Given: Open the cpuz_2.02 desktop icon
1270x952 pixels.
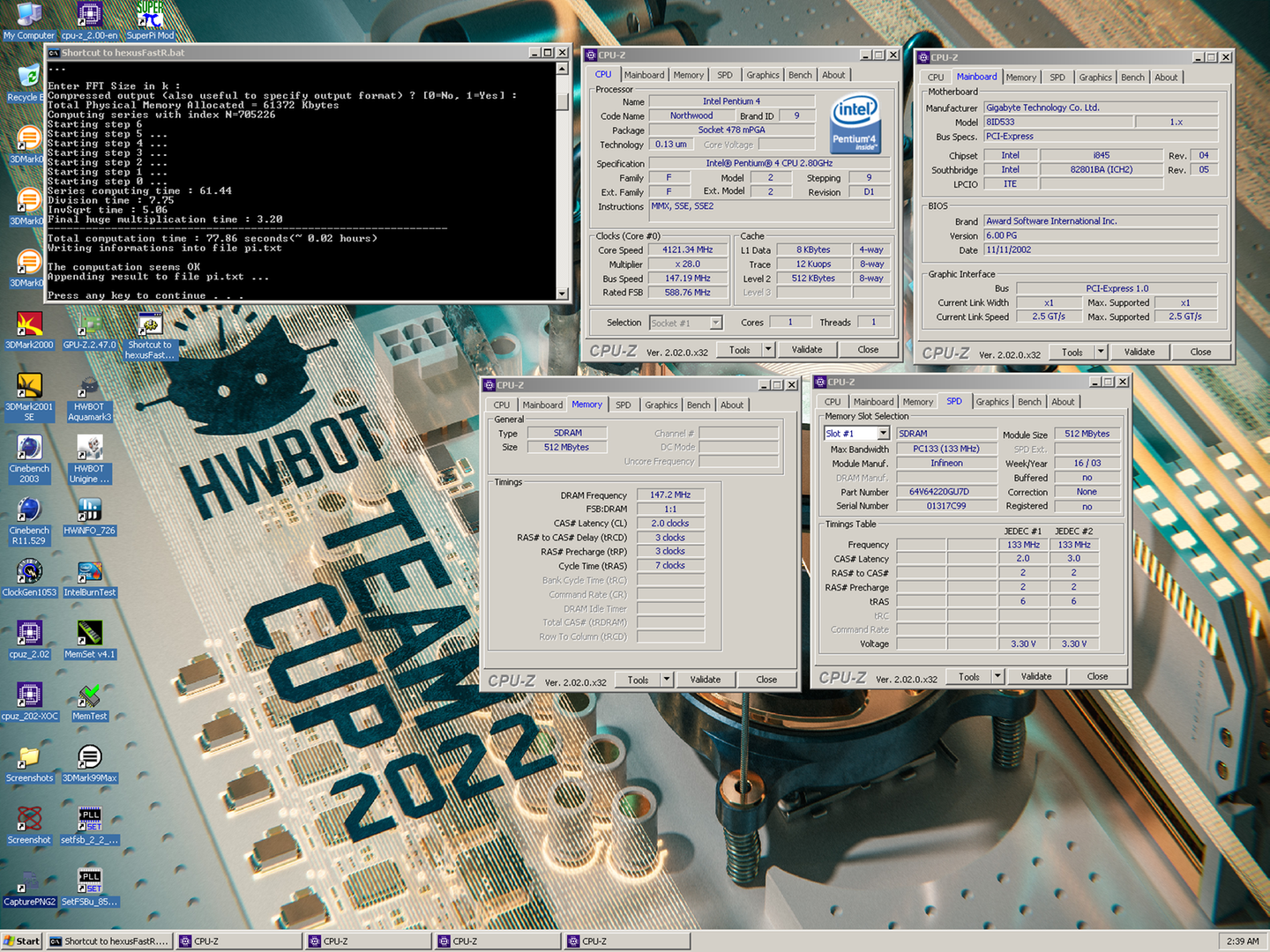Looking at the screenshot, I should click(x=29, y=639).
